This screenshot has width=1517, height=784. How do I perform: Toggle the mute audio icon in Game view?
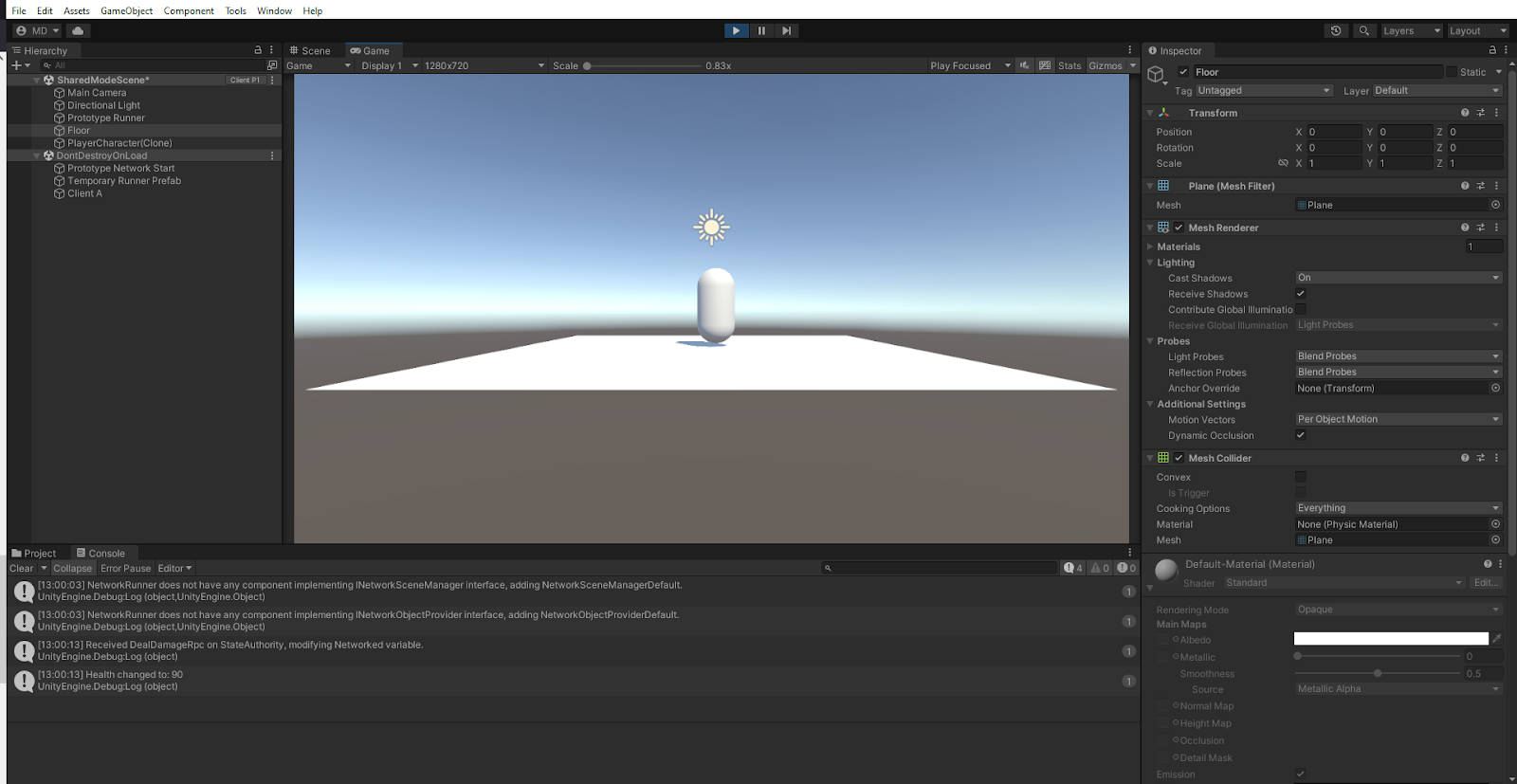1024,65
